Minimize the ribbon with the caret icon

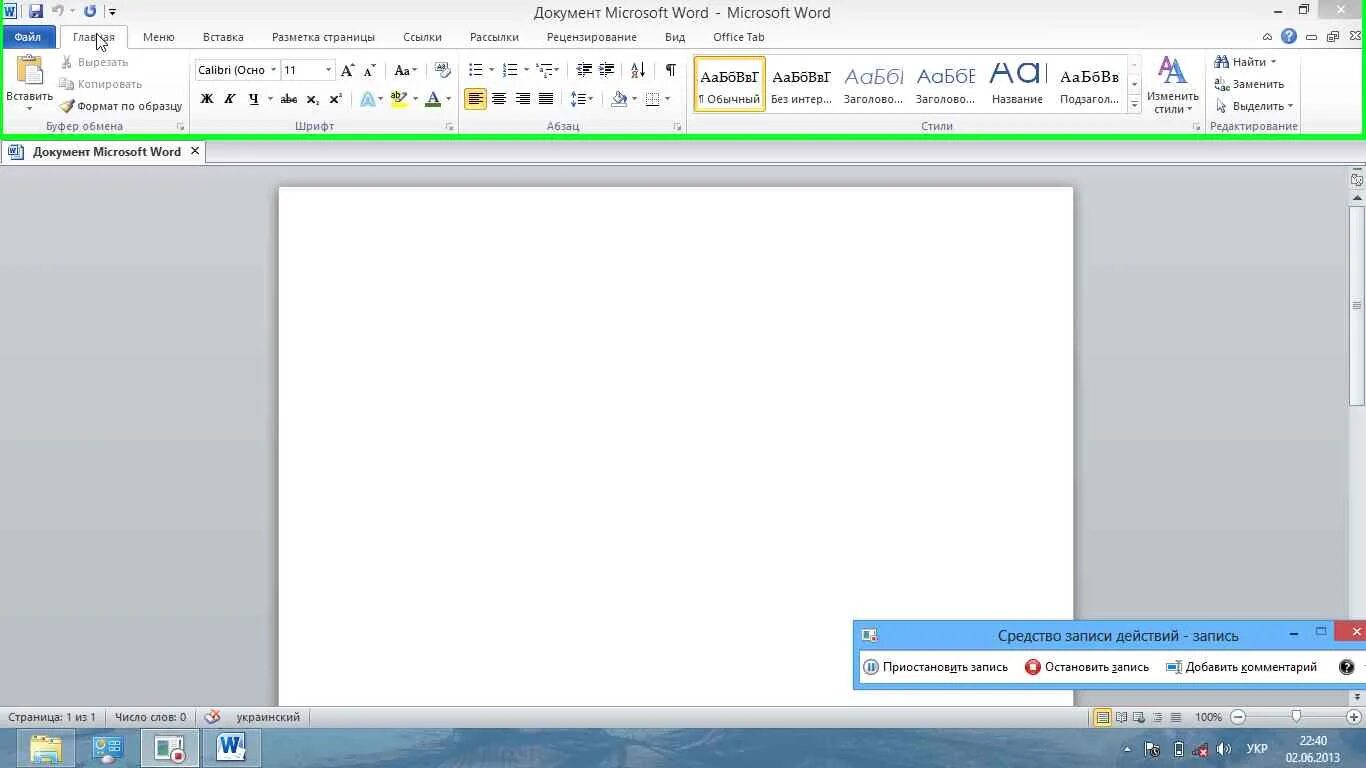(x=1268, y=37)
